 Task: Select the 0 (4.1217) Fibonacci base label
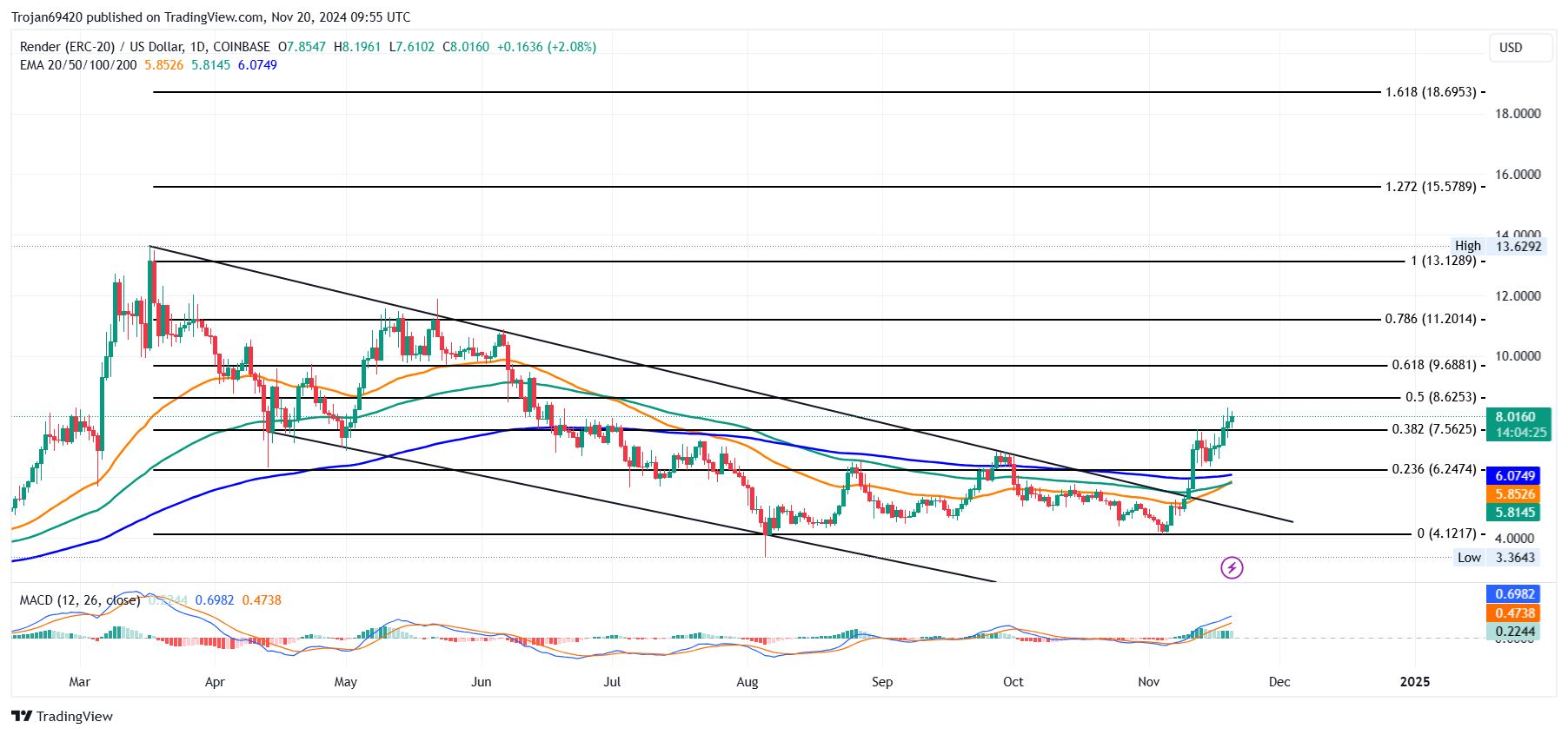click(x=1446, y=533)
